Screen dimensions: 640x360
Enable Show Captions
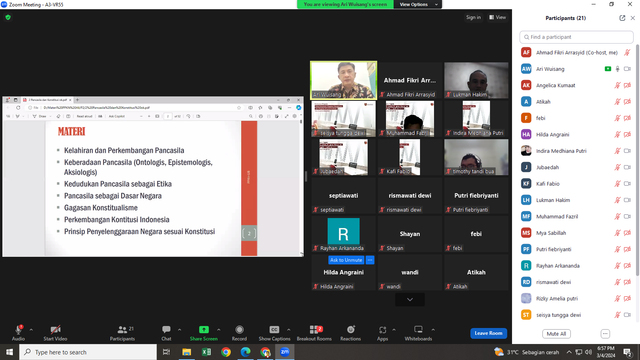point(274,332)
